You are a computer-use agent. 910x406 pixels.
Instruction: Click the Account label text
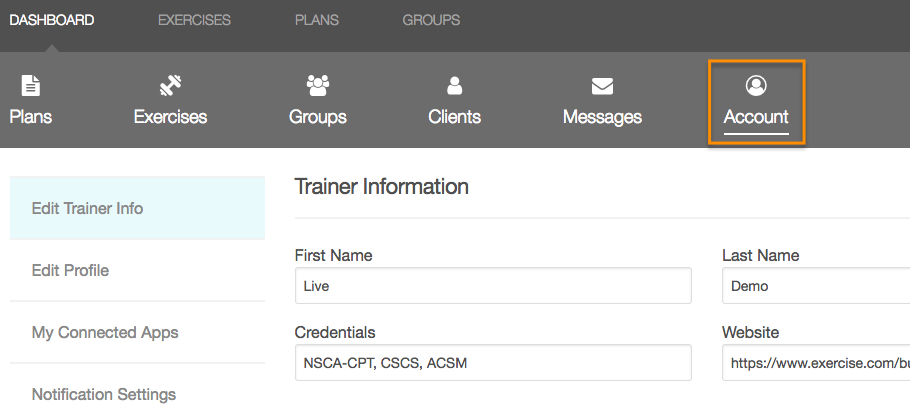point(756,117)
